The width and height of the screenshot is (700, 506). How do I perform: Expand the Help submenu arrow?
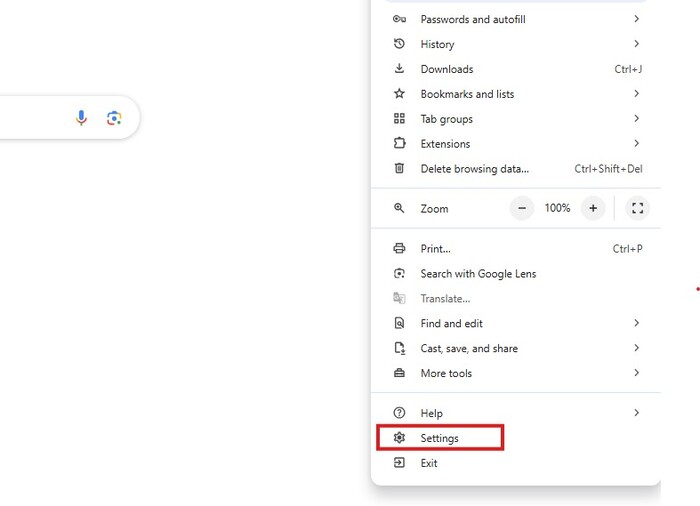[637, 413]
